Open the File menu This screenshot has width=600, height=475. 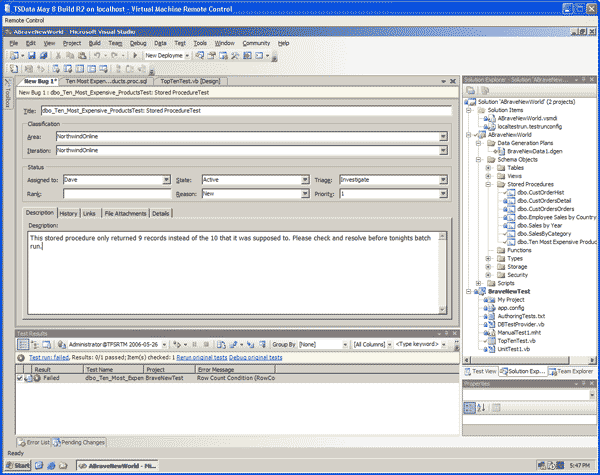click(x=14, y=43)
